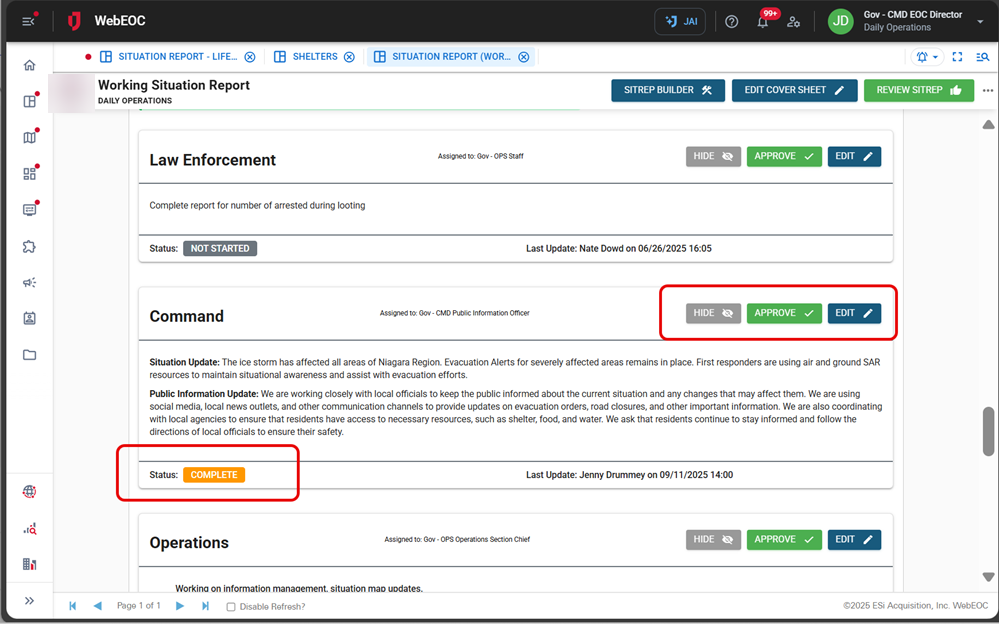Approve the Command section
Image resolution: width=1000 pixels, height=624 pixels.
(784, 313)
